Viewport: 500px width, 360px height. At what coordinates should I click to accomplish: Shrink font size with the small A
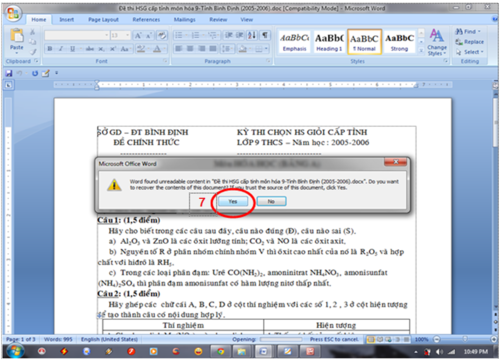(149, 35)
